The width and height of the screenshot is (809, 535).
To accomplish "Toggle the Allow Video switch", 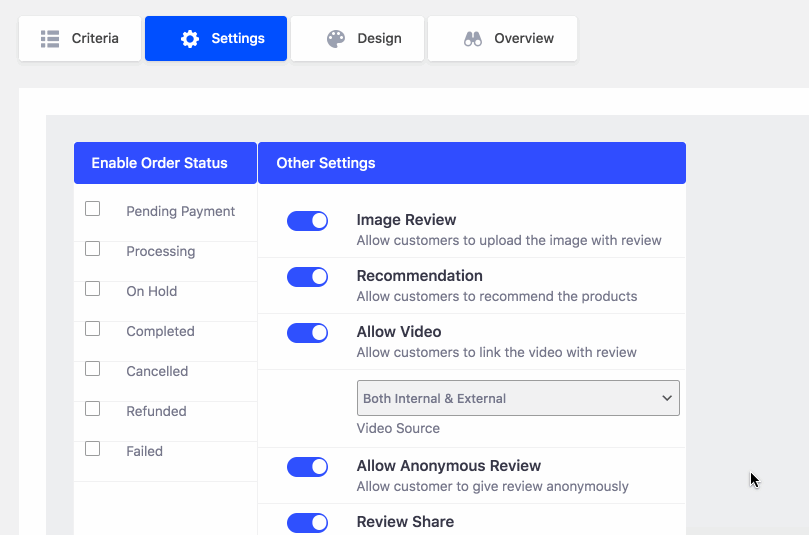I will tap(308, 333).
